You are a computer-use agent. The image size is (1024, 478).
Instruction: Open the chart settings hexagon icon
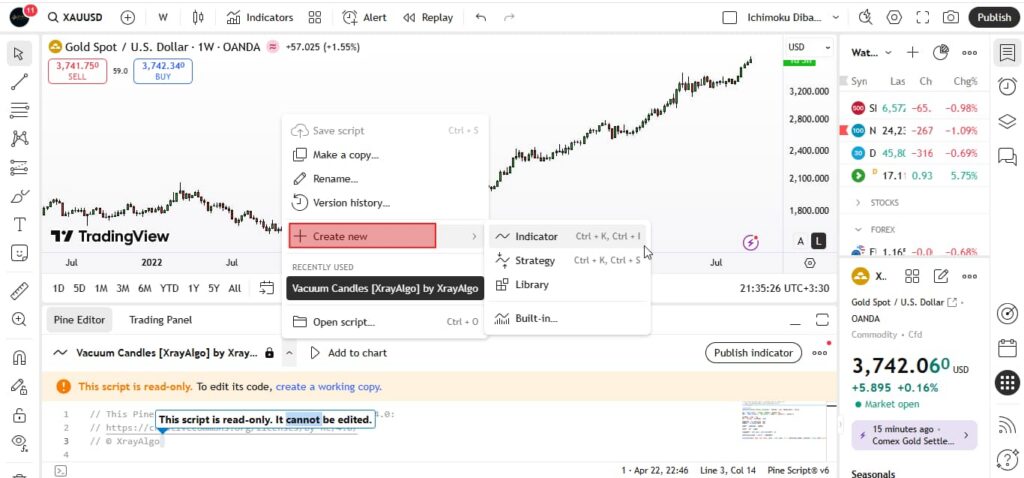coord(894,17)
